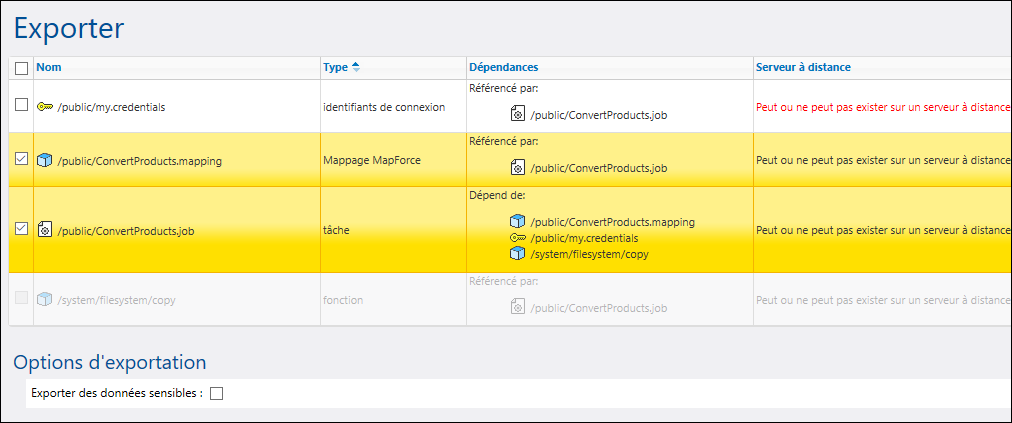
Task: Click the red remote server warning text
Action: tap(882, 106)
